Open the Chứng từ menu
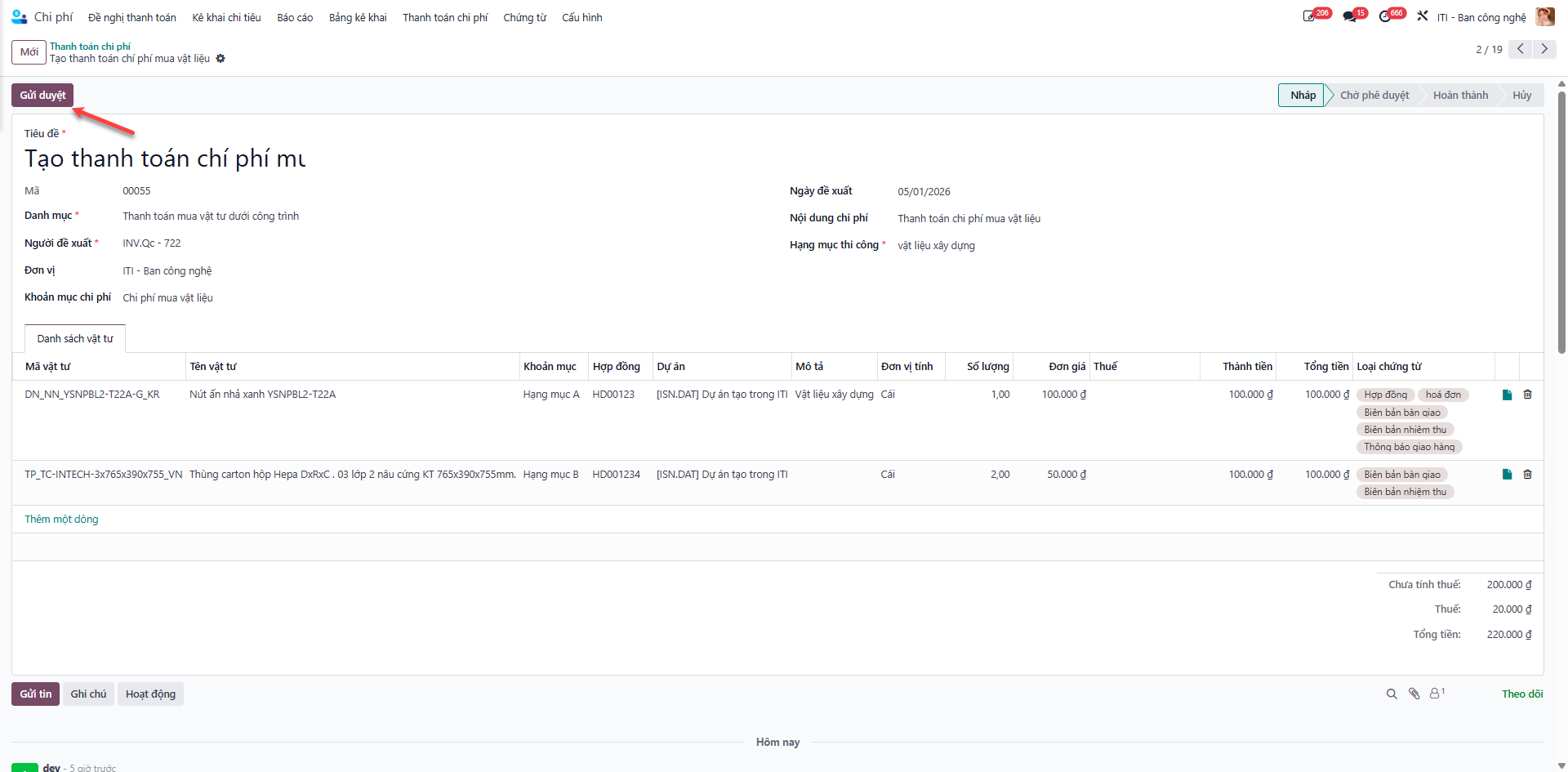This screenshot has height=772, width=1568. pyautogui.click(x=524, y=17)
